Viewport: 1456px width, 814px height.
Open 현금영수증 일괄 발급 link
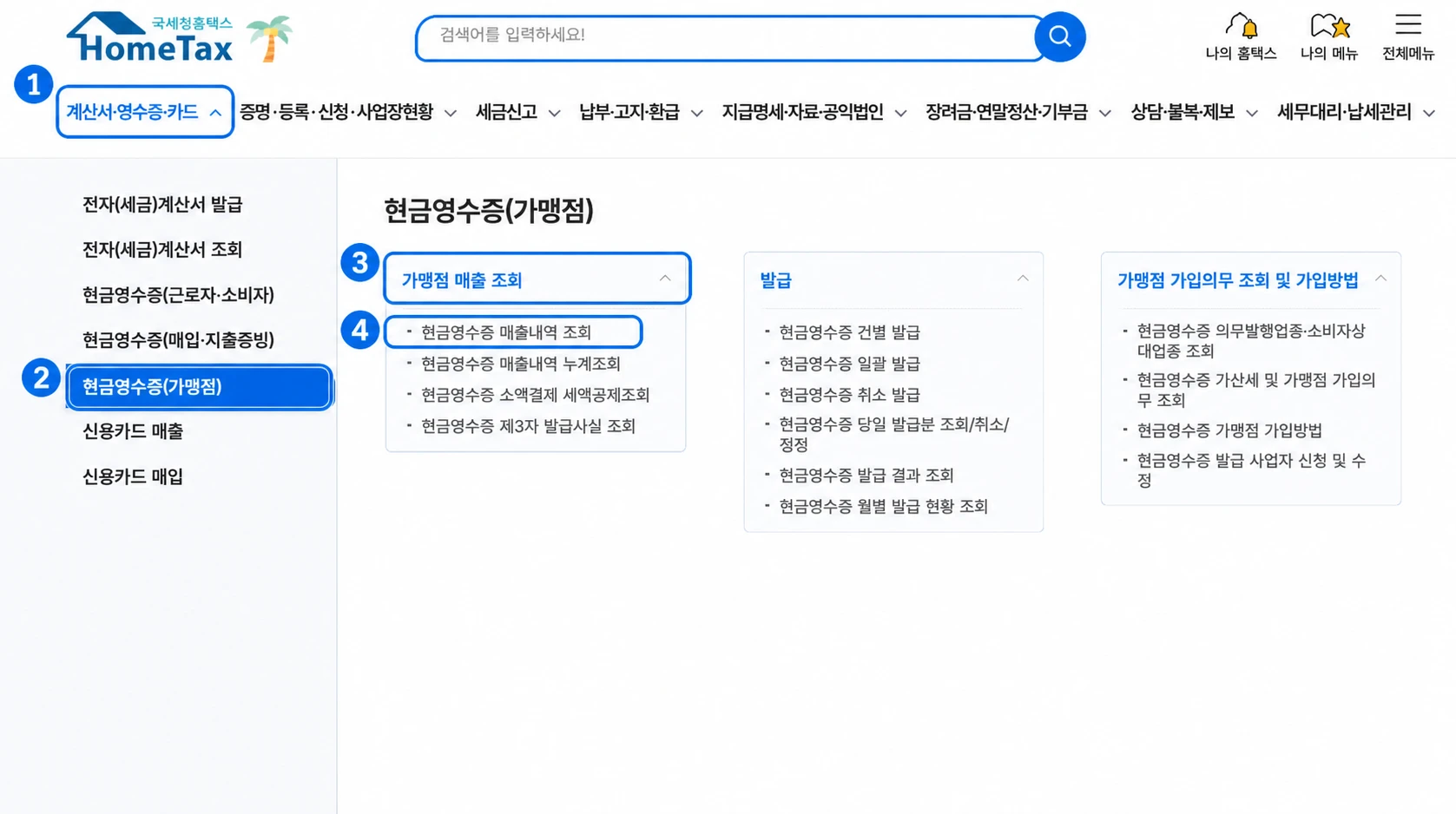click(849, 364)
